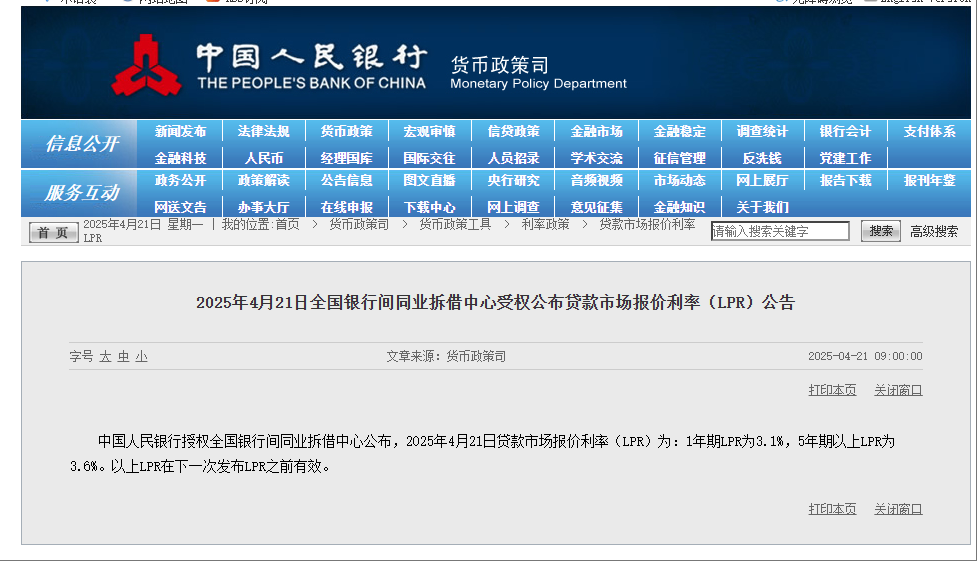Screen dimensions: 977x561
Task: Visit 网上展厅 page
Action: [762, 181]
